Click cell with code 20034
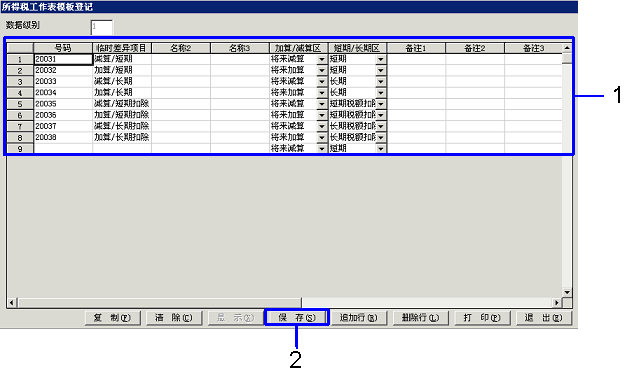 coord(63,93)
